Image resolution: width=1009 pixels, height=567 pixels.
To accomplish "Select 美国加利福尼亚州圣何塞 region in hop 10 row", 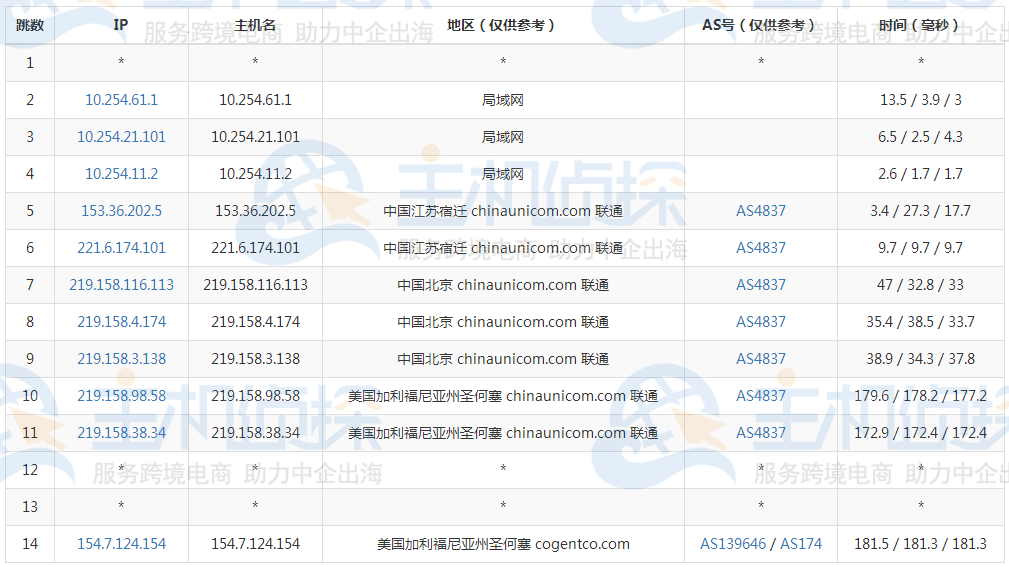I will coord(503,396).
